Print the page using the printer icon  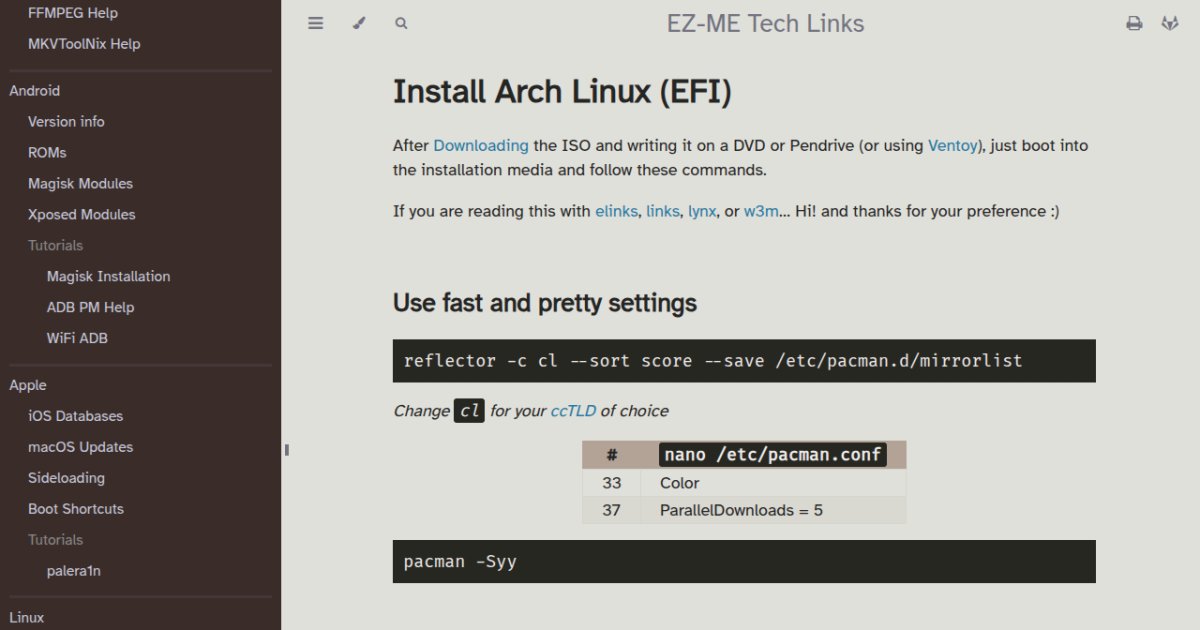coord(1134,22)
